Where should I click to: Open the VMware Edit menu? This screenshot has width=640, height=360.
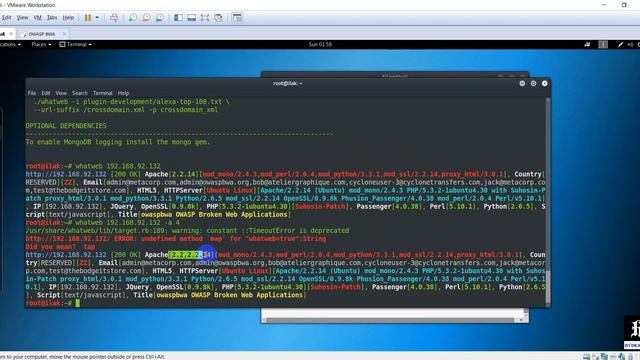pyautogui.click(x=6, y=18)
